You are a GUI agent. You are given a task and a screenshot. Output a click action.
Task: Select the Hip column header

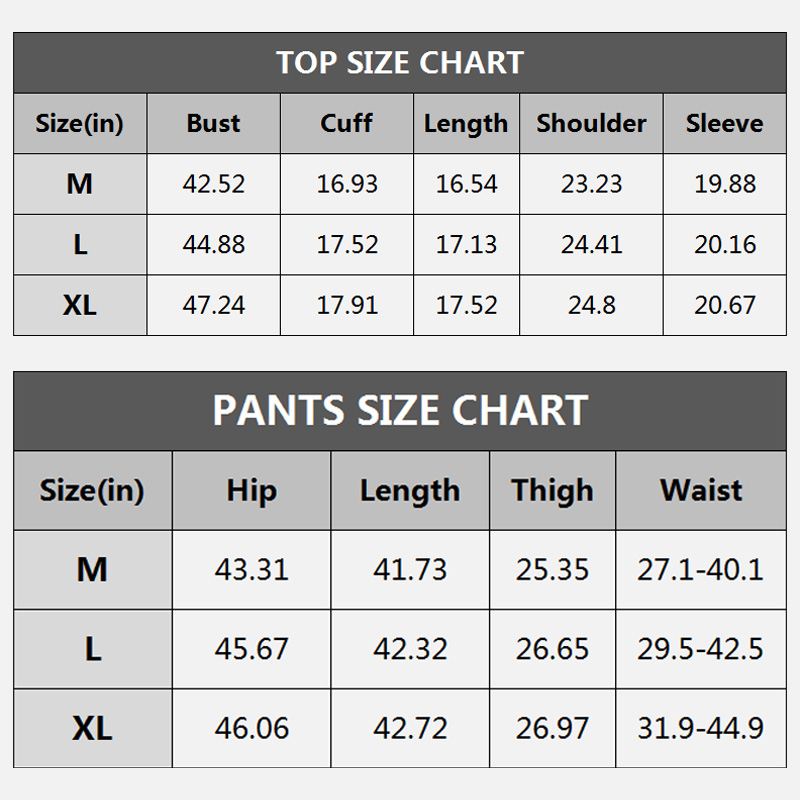tap(251, 491)
